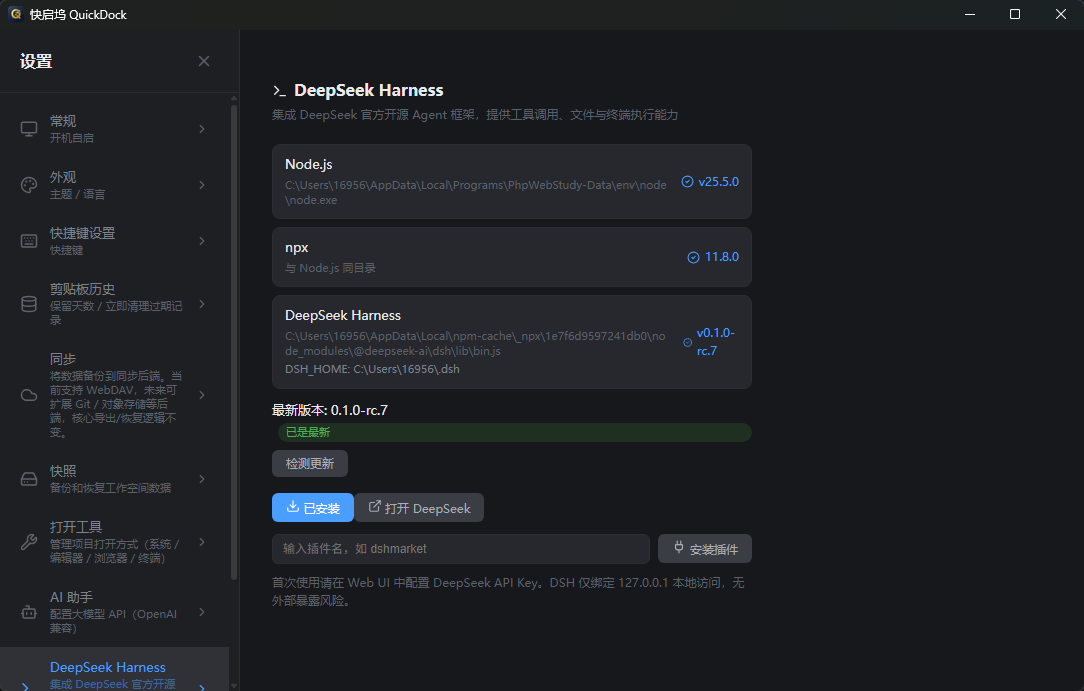Expand the 快照 section chevron
The image size is (1084, 691).
(x=202, y=479)
